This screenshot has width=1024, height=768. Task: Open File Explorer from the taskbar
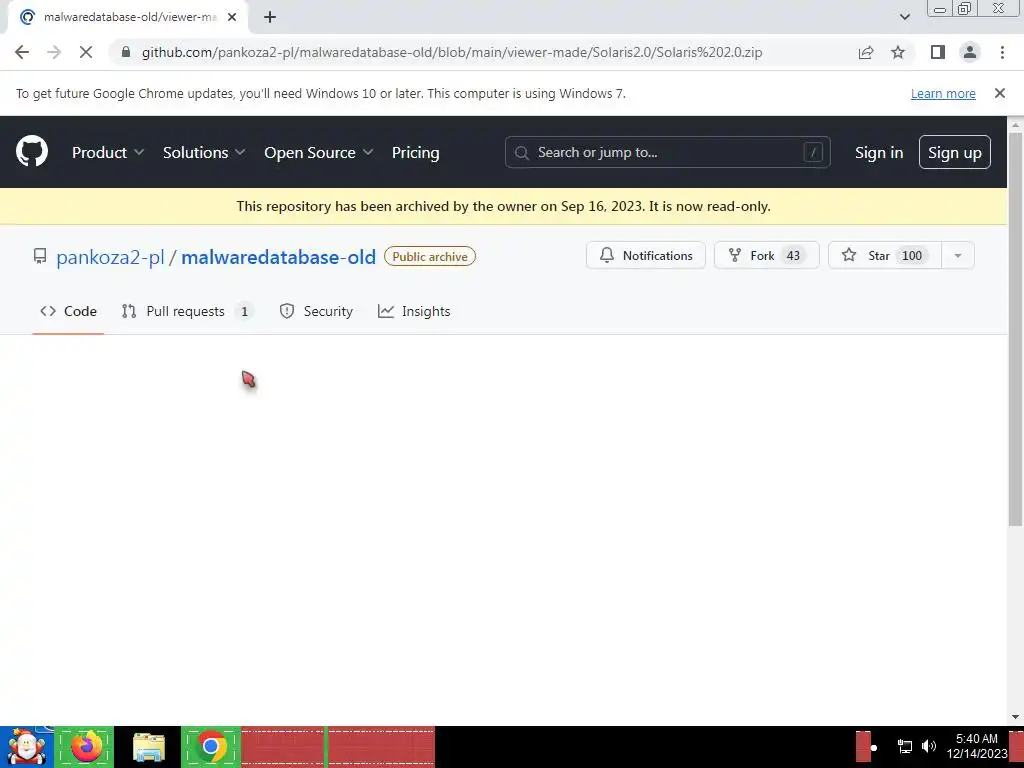tap(149, 746)
